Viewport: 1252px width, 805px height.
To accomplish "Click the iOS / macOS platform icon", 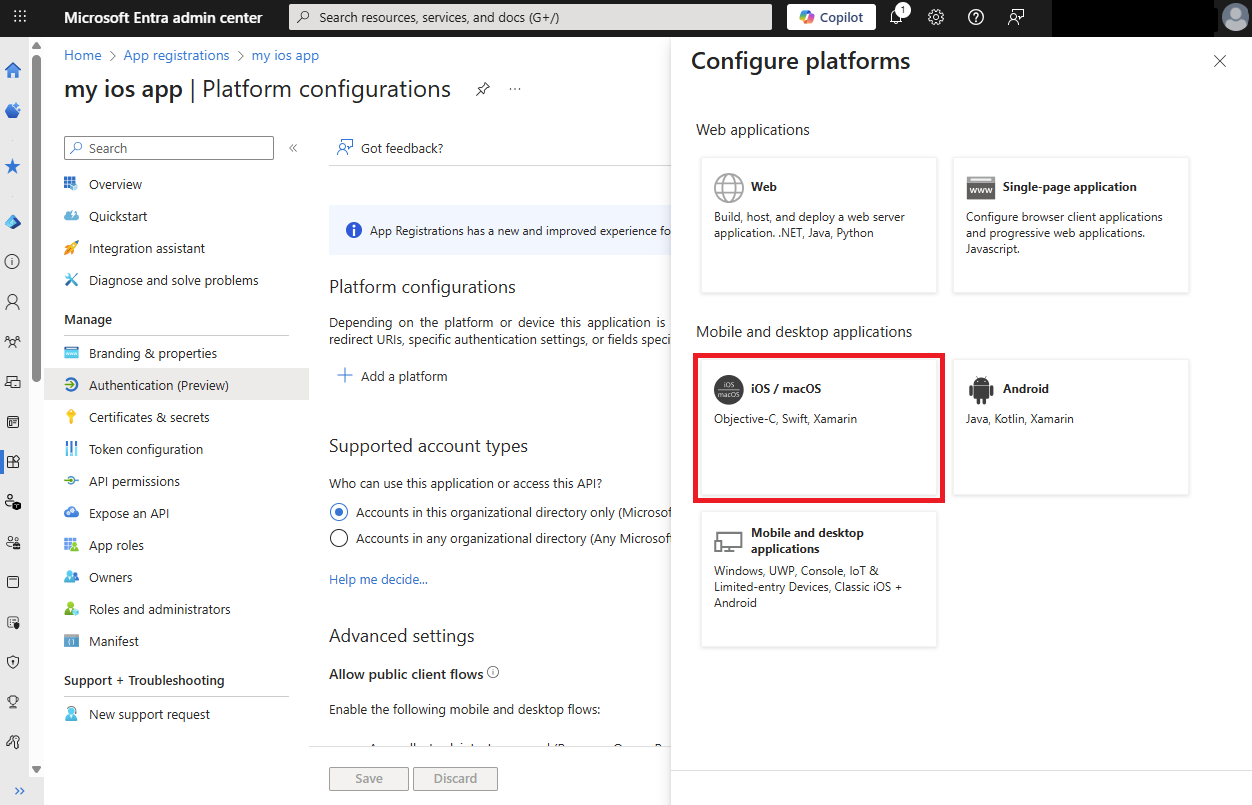I will pos(729,390).
